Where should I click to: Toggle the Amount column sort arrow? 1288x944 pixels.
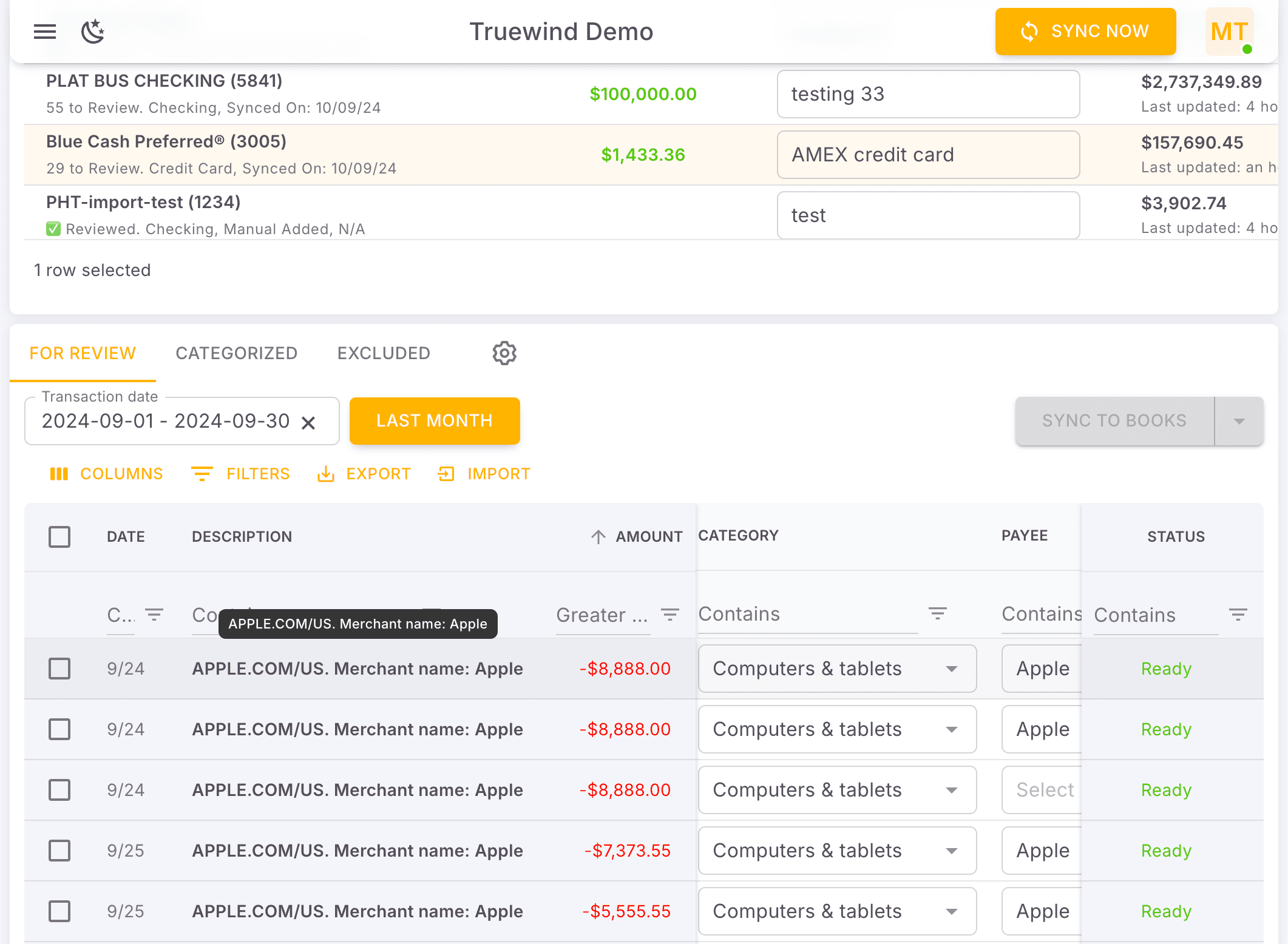(x=598, y=536)
